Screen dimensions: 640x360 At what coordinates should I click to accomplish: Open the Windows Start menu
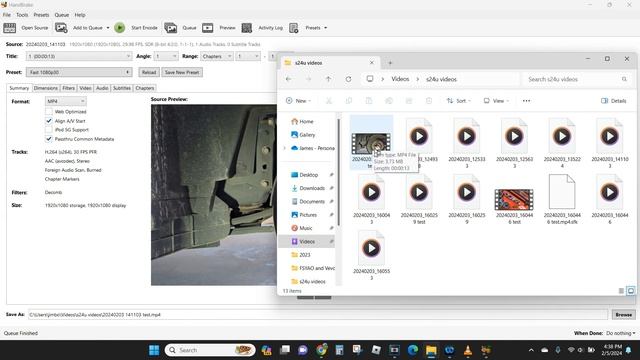pos(154,350)
